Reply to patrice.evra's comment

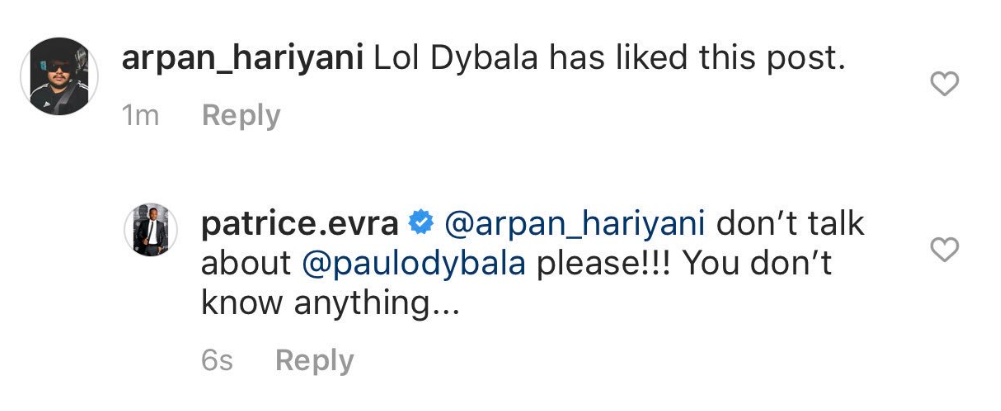314,362
